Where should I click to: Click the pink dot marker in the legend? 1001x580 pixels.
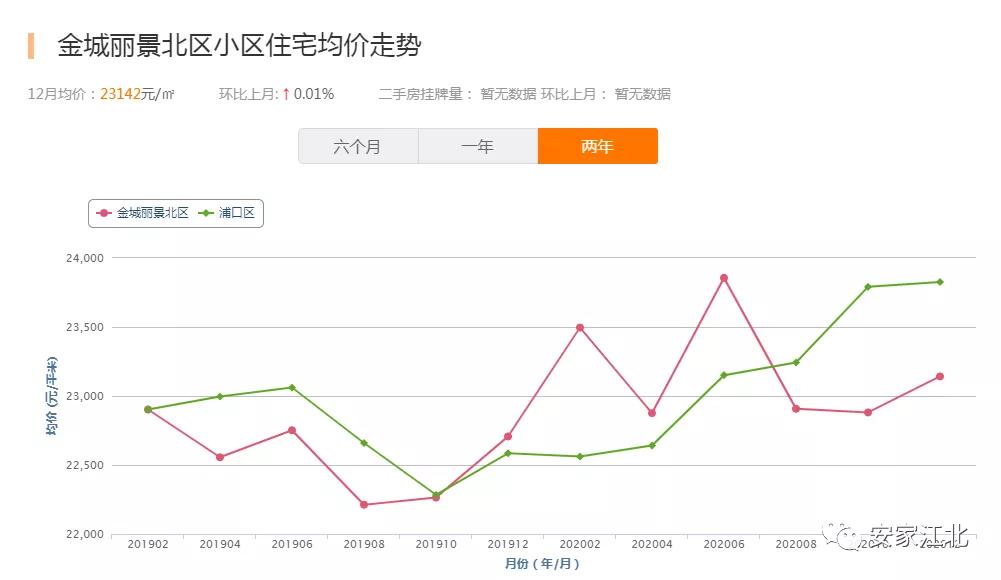(104, 213)
